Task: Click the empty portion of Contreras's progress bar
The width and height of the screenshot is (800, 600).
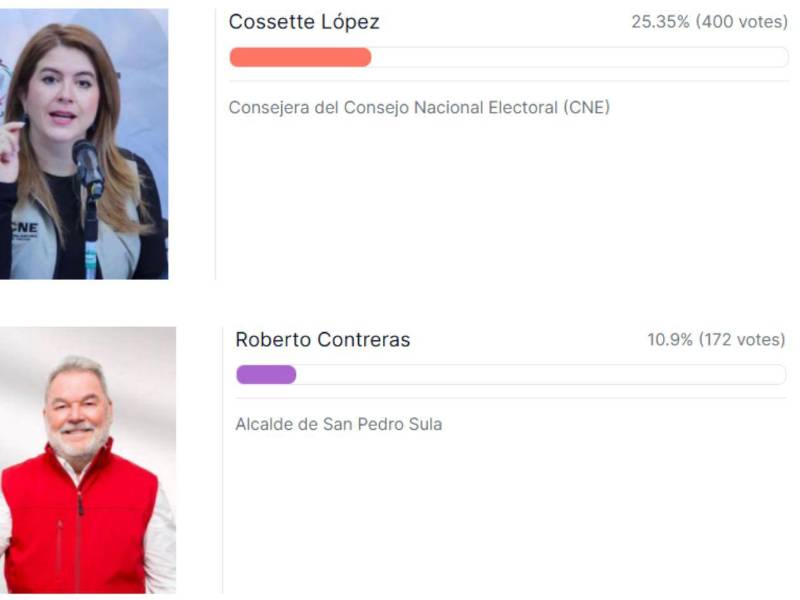Action: point(540,375)
